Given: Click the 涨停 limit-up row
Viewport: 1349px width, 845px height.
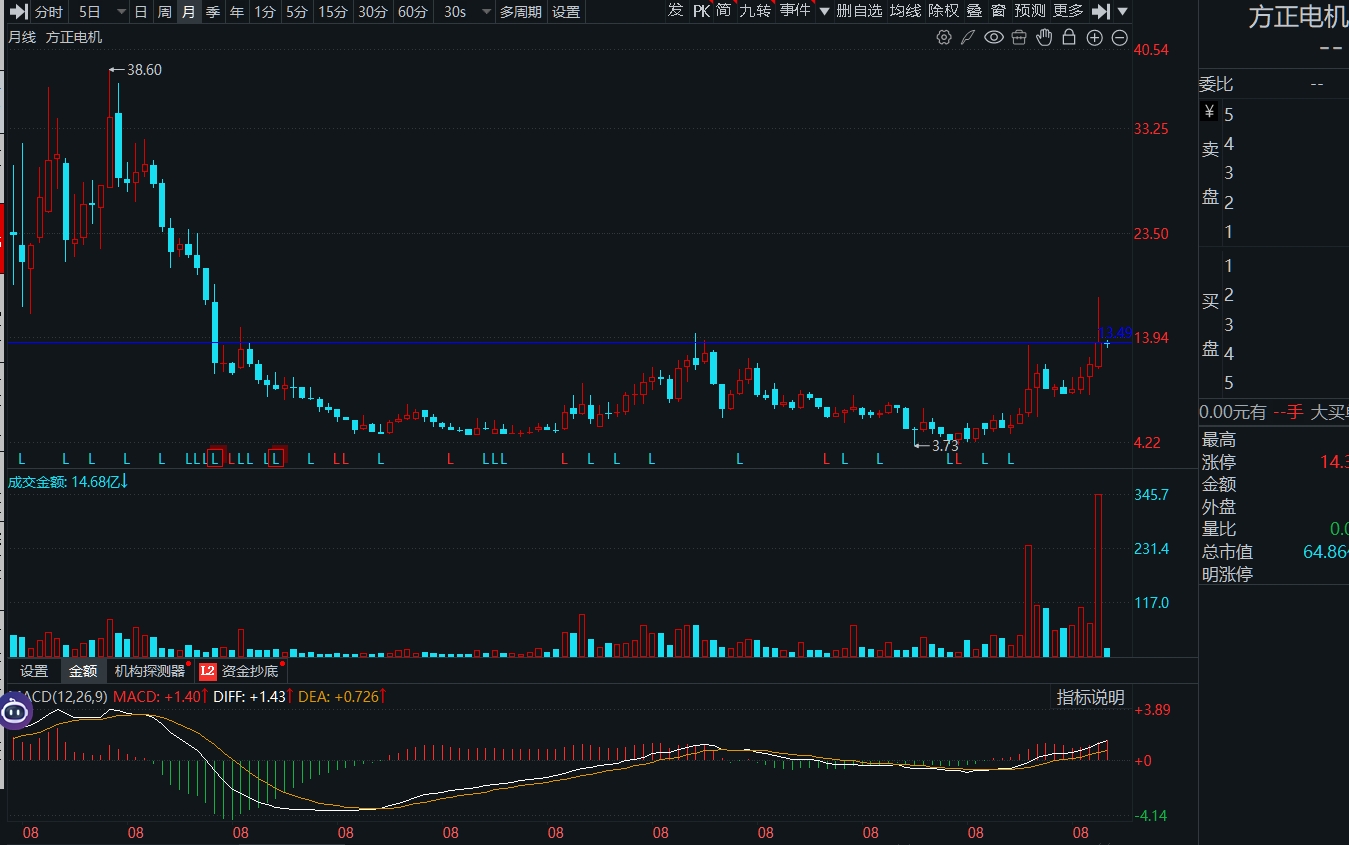Looking at the screenshot, I should point(1275,463).
